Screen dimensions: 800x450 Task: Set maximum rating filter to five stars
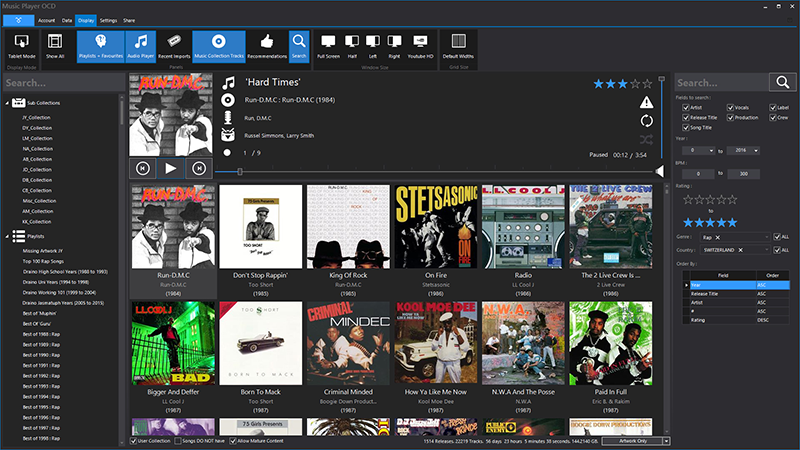[732, 222]
